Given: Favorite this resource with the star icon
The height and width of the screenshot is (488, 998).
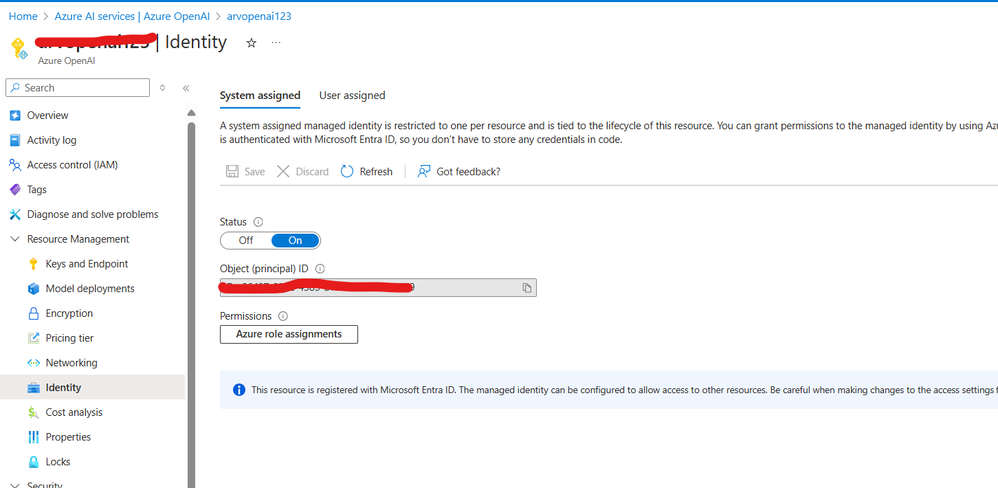Looking at the screenshot, I should pyautogui.click(x=251, y=43).
